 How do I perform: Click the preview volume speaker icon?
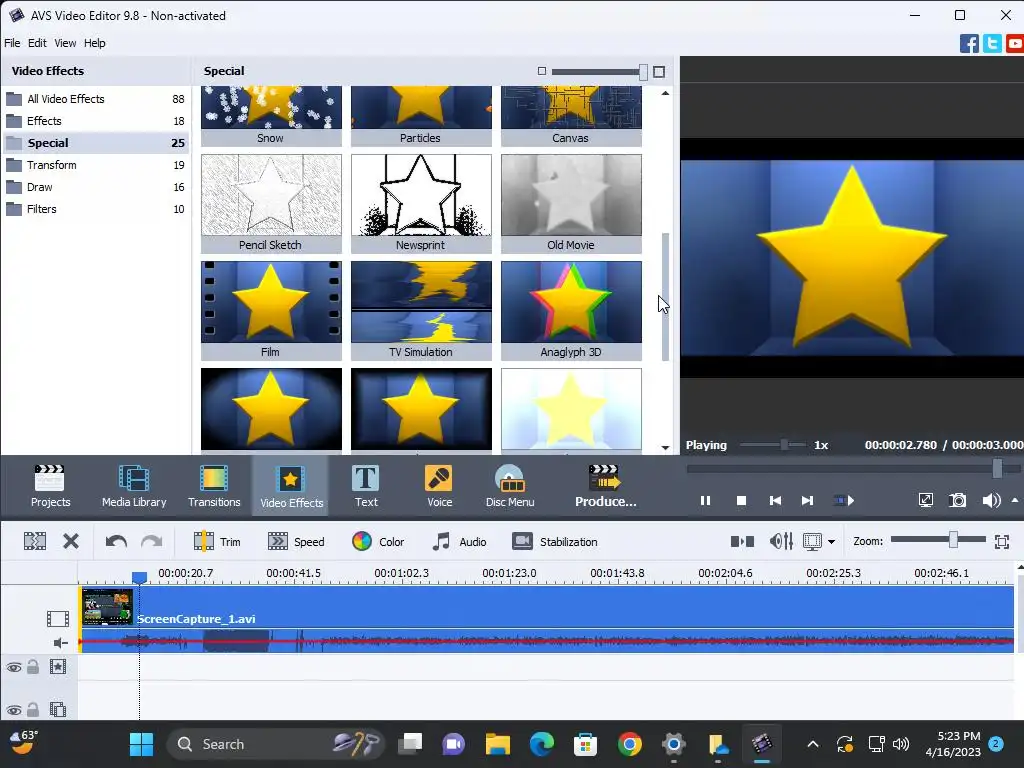click(991, 501)
